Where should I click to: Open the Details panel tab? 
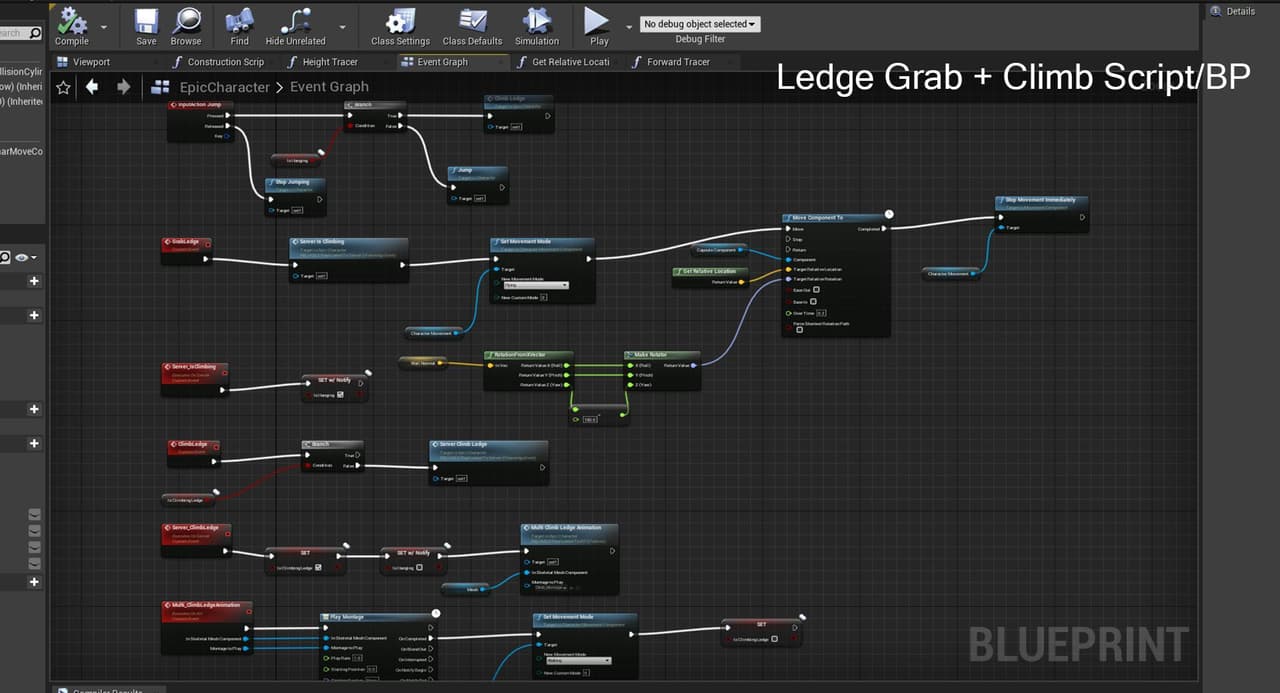(1232, 11)
